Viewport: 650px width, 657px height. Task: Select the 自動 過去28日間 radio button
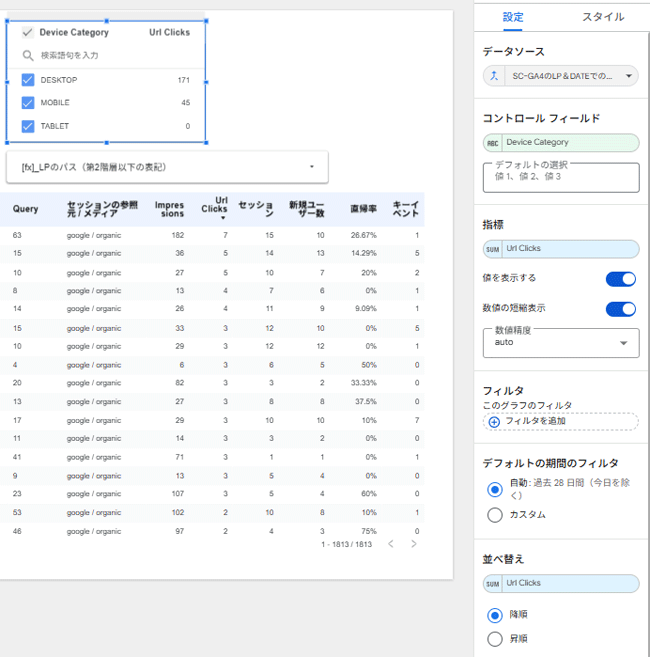click(x=495, y=489)
